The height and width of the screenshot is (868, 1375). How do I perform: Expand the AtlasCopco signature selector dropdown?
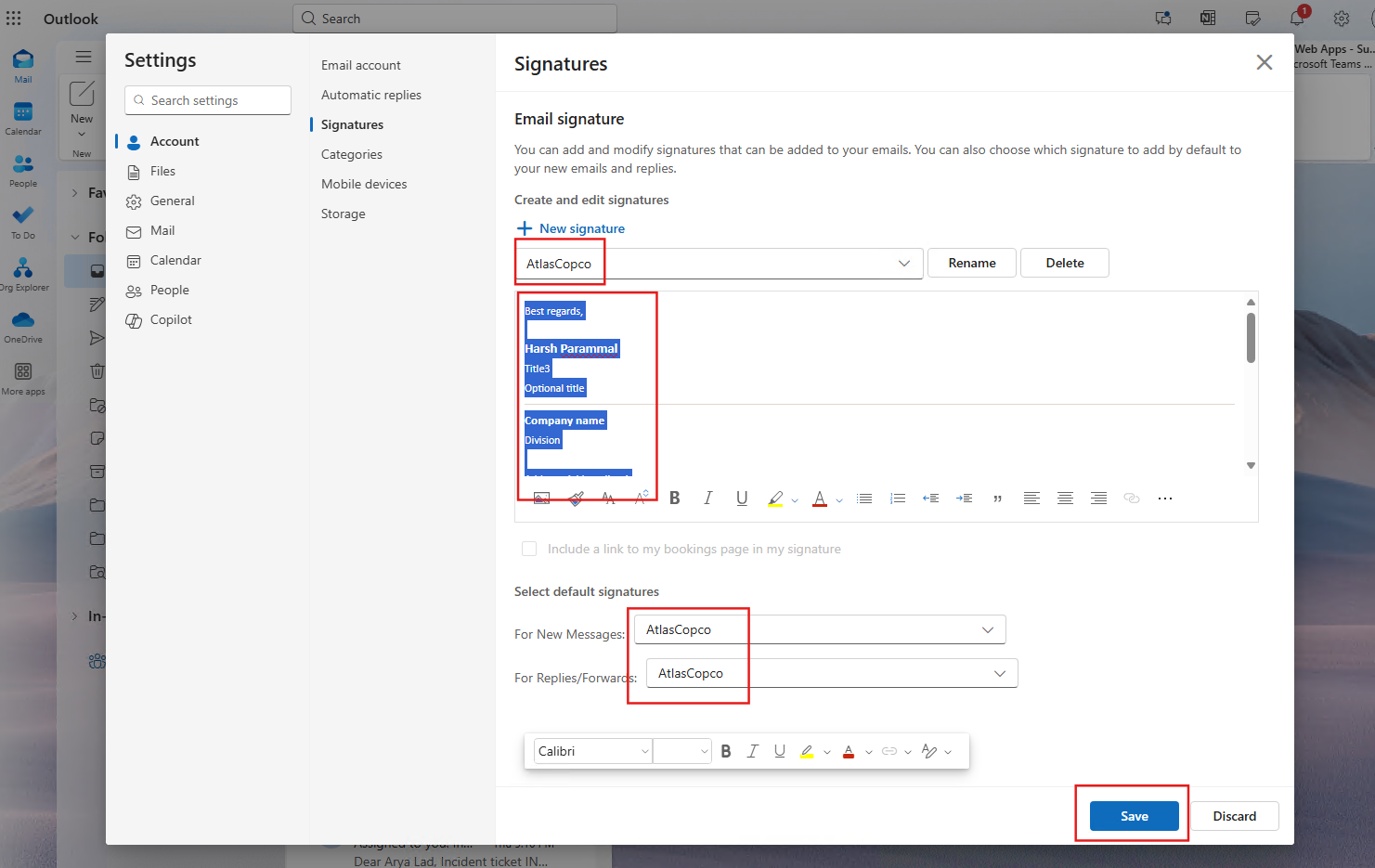click(x=903, y=264)
